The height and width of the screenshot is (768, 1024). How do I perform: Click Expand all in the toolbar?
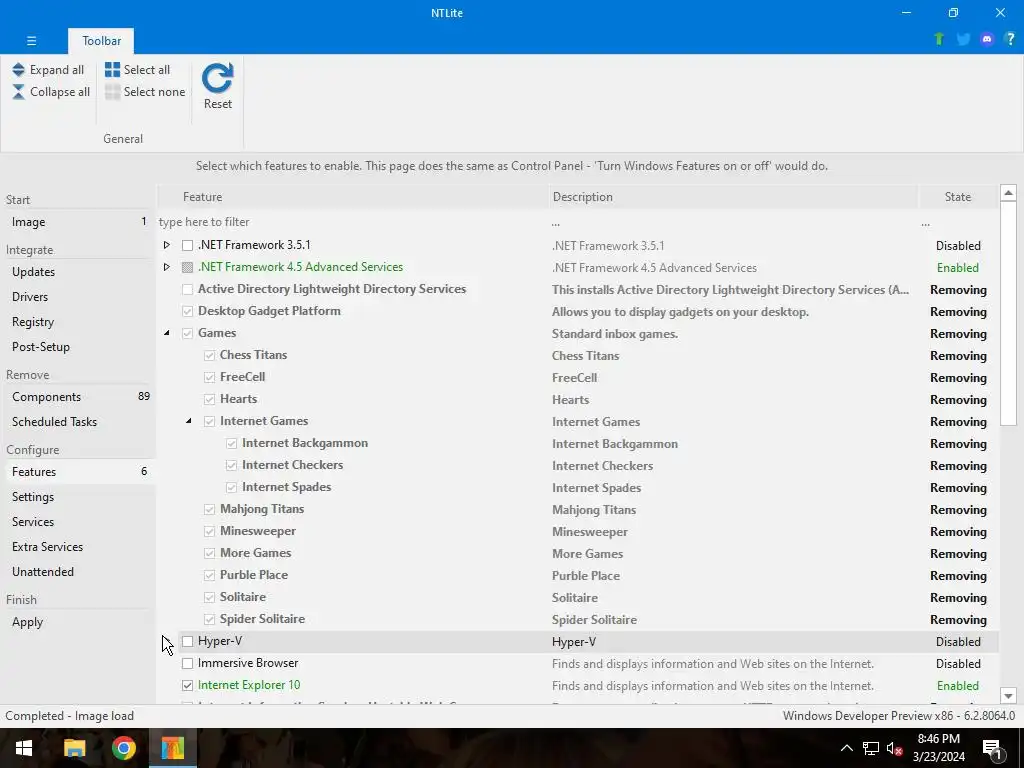[x=48, y=70]
